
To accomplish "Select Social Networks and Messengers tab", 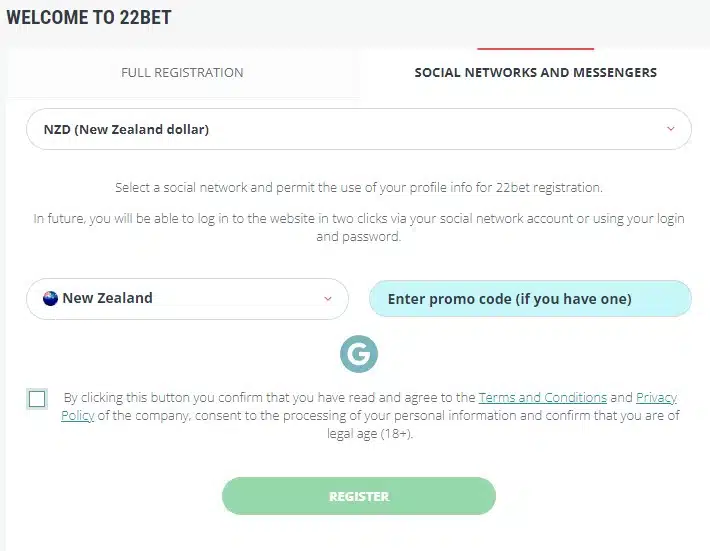I will pyautogui.click(x=536, y=72).
